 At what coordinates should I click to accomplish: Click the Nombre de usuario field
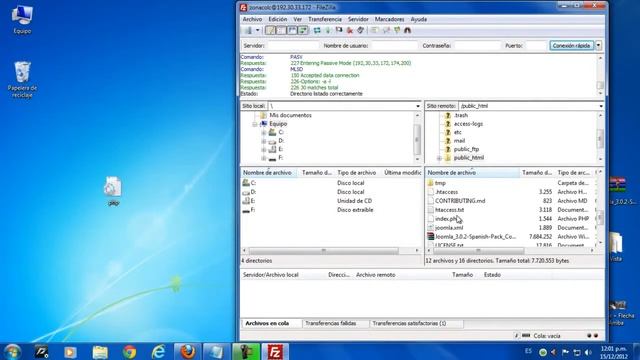point(395,46)
